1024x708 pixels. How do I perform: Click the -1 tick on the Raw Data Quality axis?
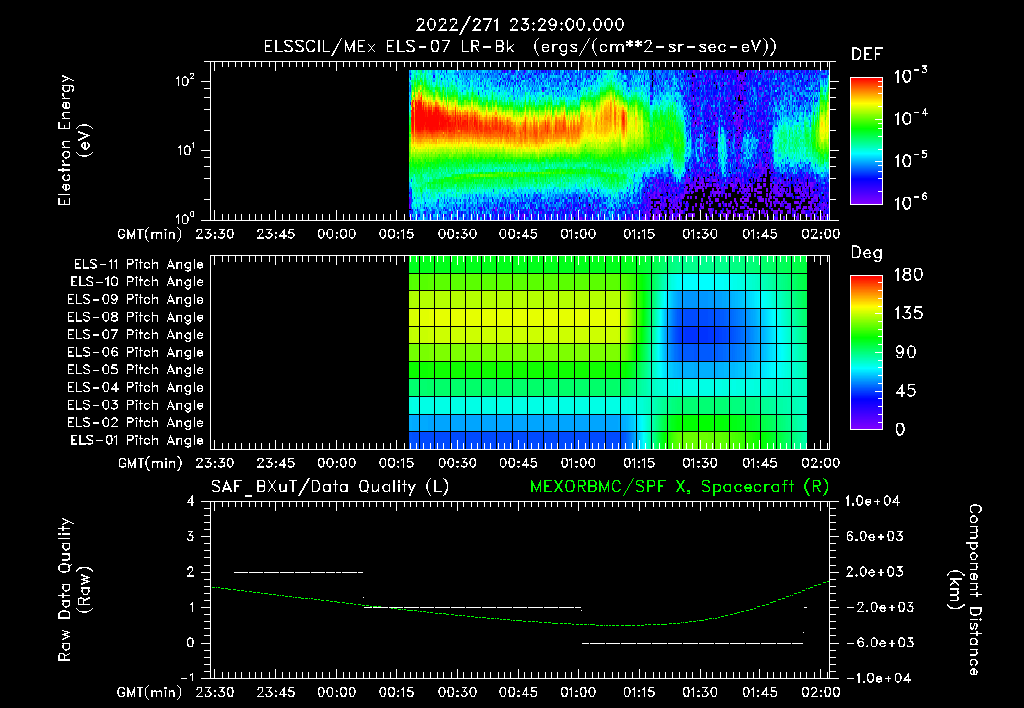tap(187, 678)
